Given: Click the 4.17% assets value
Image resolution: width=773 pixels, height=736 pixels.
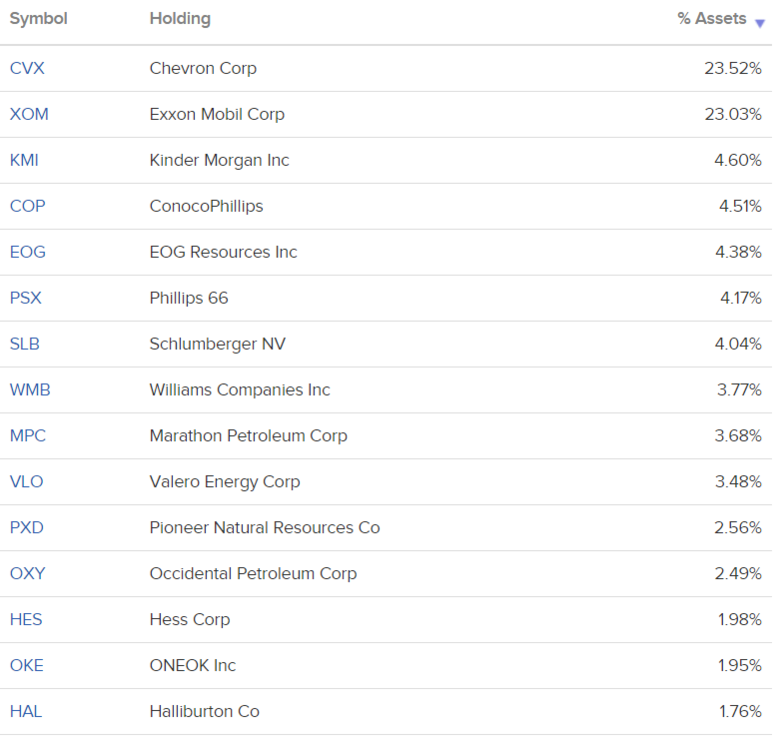Looking at the screenshot, I should tap(741, 298).
